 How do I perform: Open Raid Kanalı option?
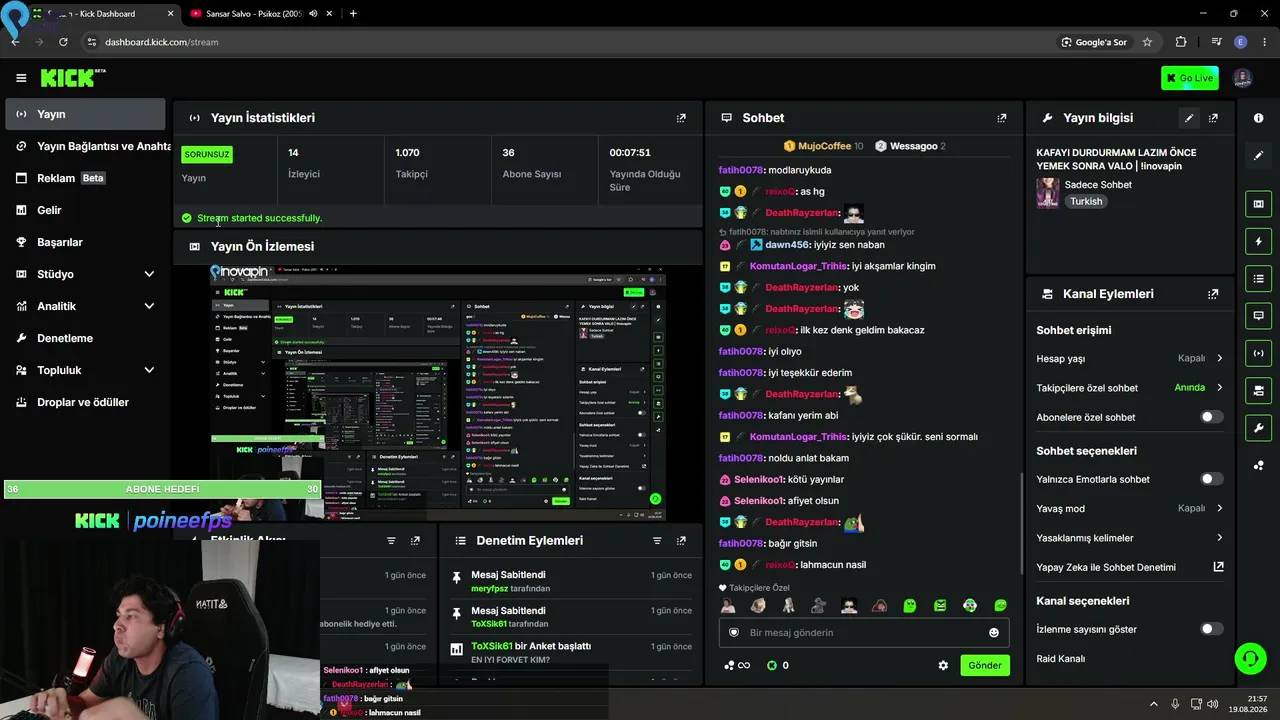click(x=1130, y=659)
